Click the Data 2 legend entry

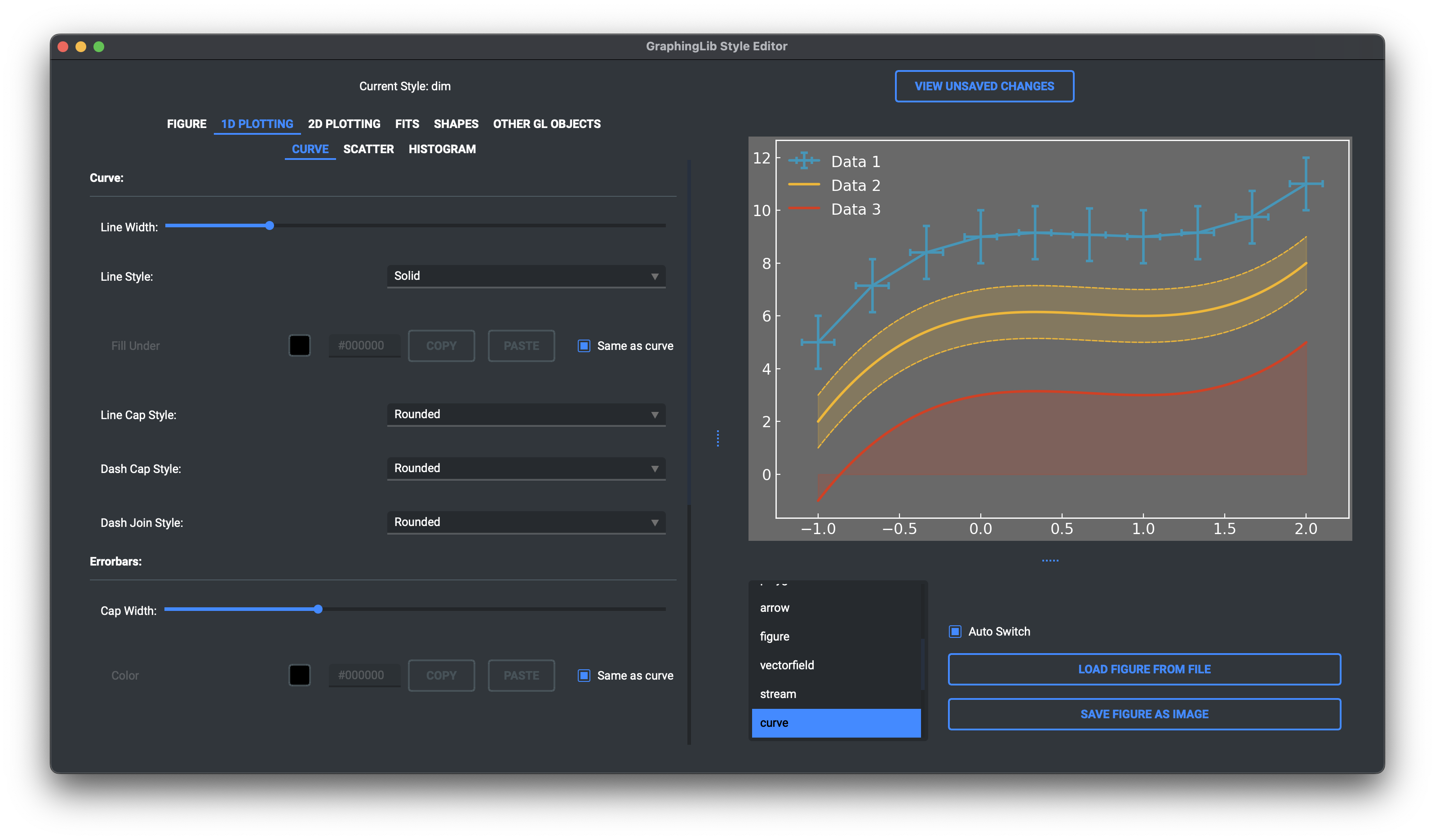[835, 185]
